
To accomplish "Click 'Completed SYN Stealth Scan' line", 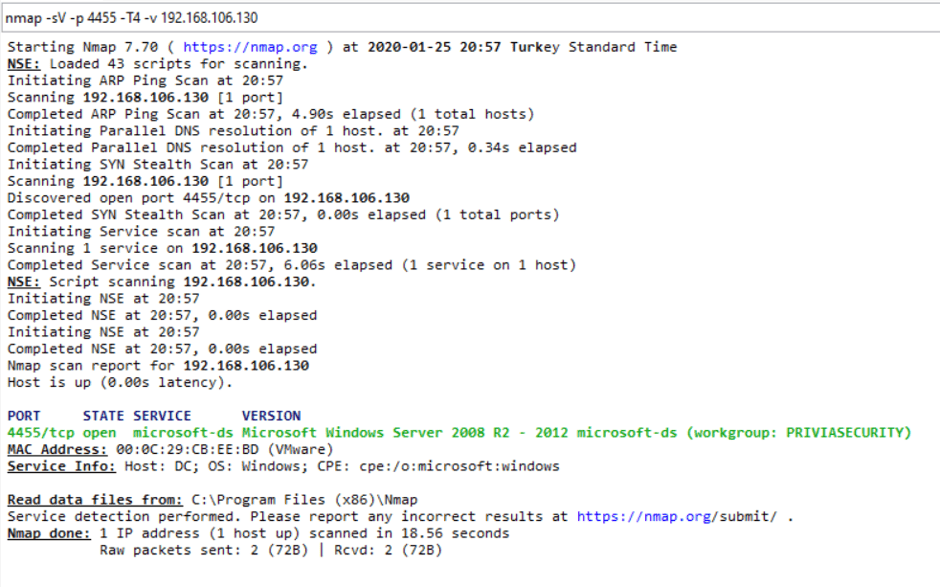I will (x=283, y=215).
